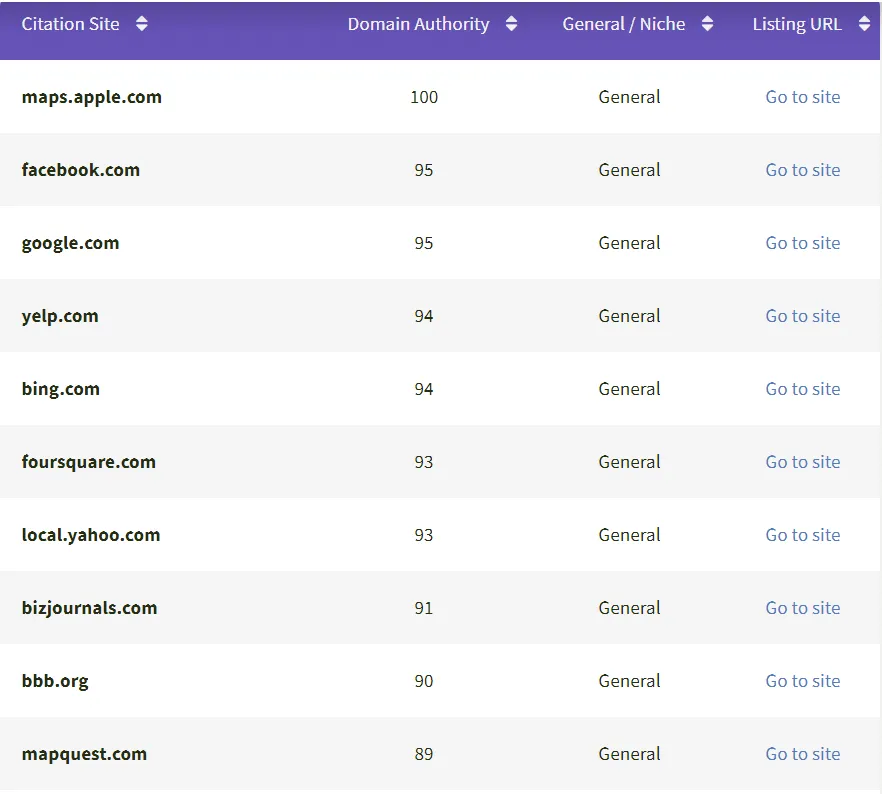The height and width of the screenshot is (794, 882).
Task: Click sort arrows icon beside Listing URL
Action: 864,24
